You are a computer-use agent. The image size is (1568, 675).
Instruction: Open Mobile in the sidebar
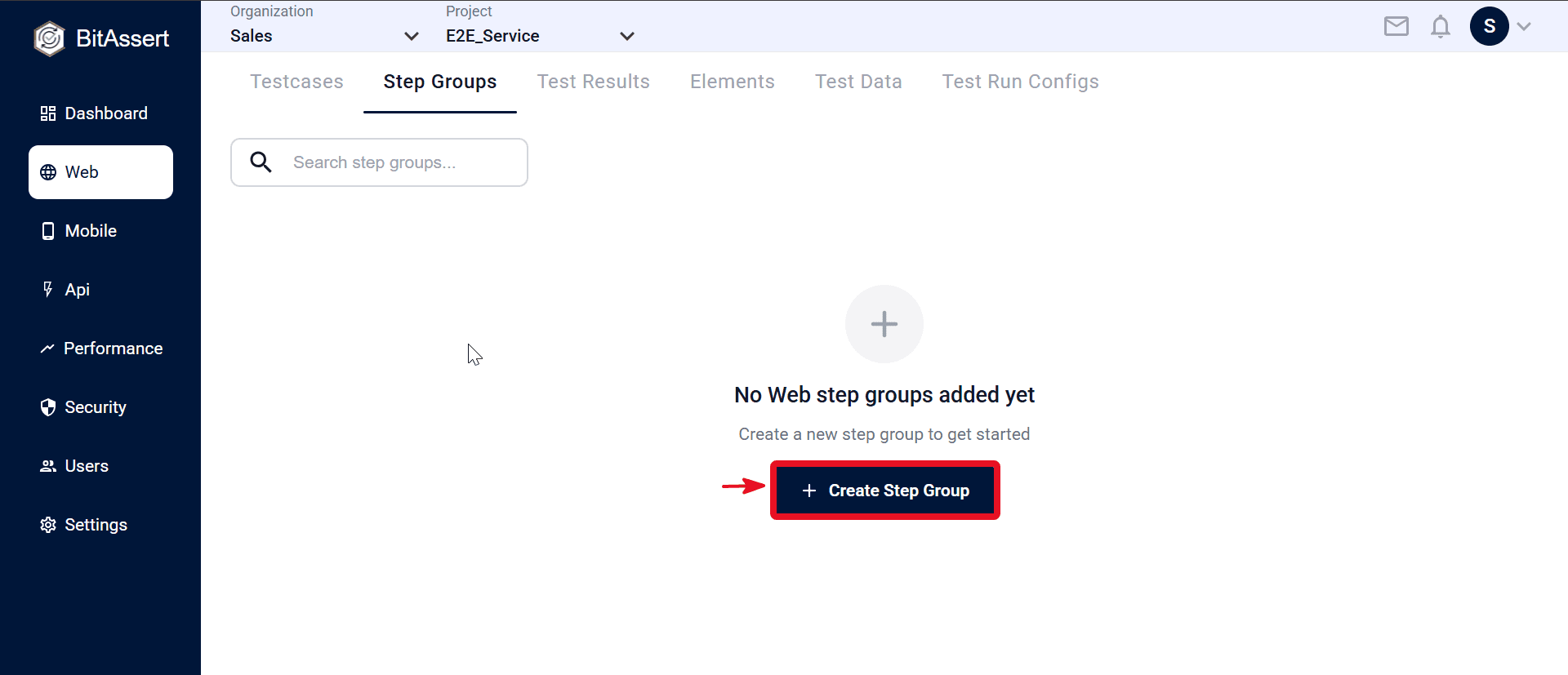(100, 231)
